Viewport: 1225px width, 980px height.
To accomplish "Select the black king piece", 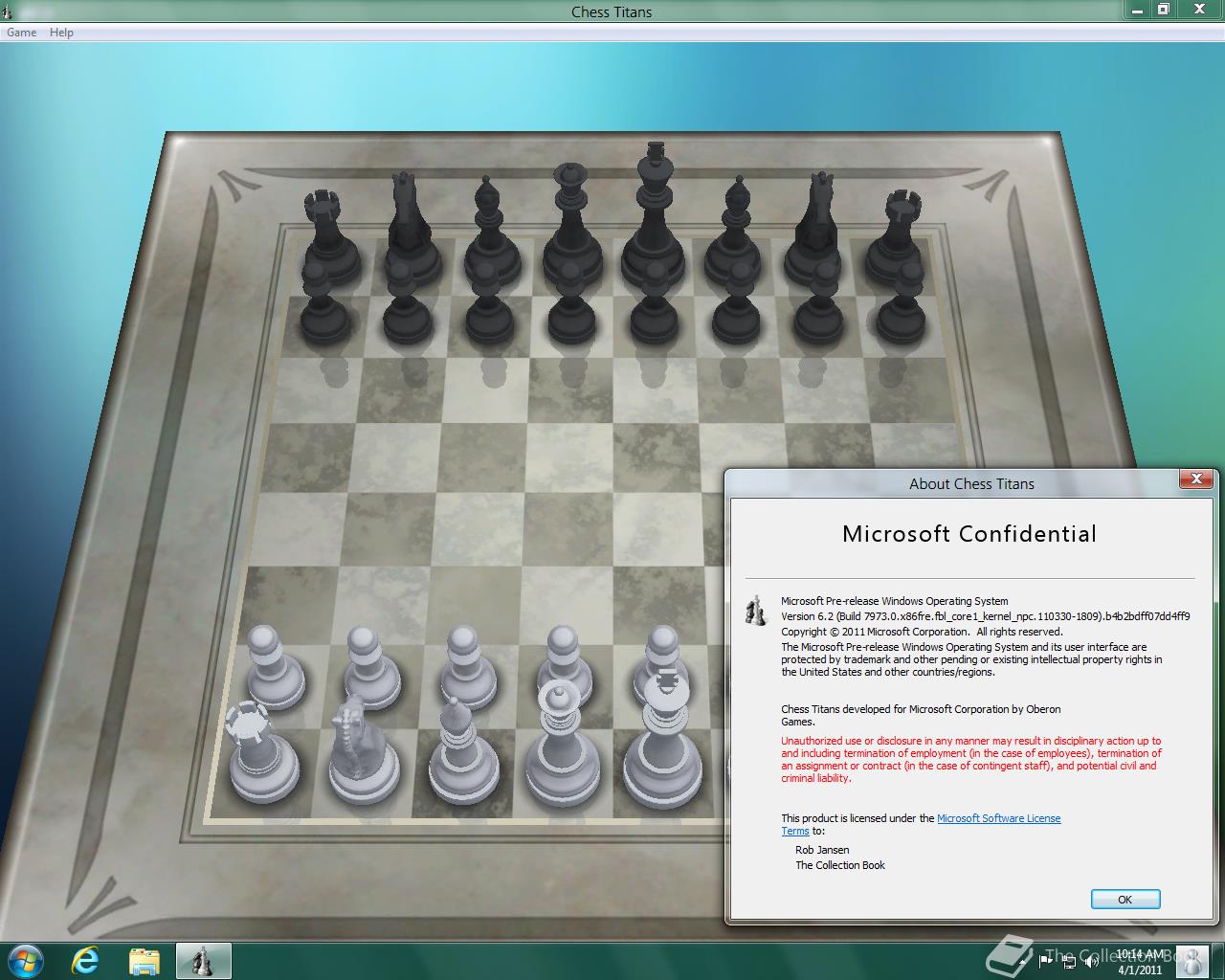I will [653, 220].
